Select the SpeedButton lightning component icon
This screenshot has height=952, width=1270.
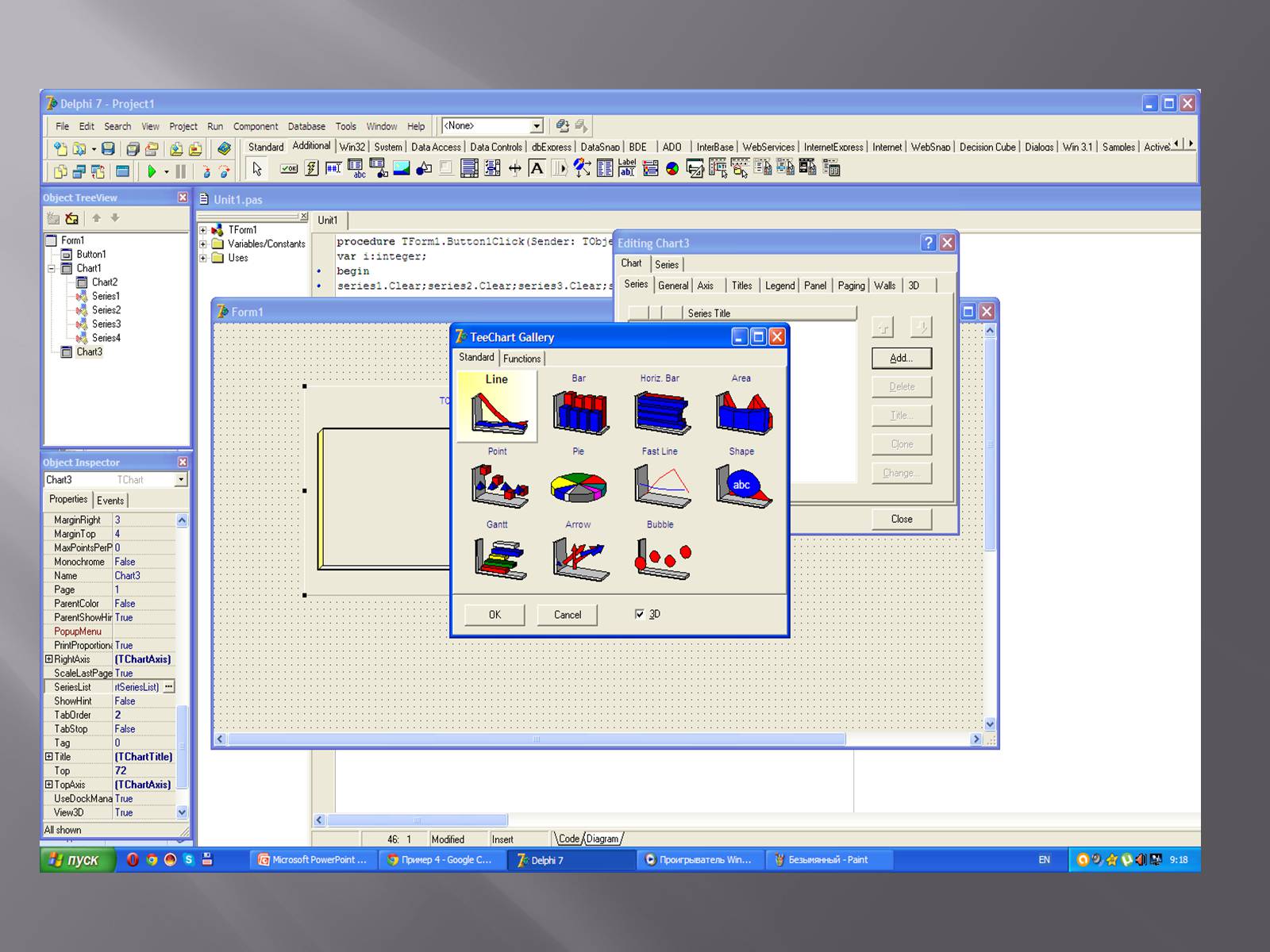click(x=311, y=168)
